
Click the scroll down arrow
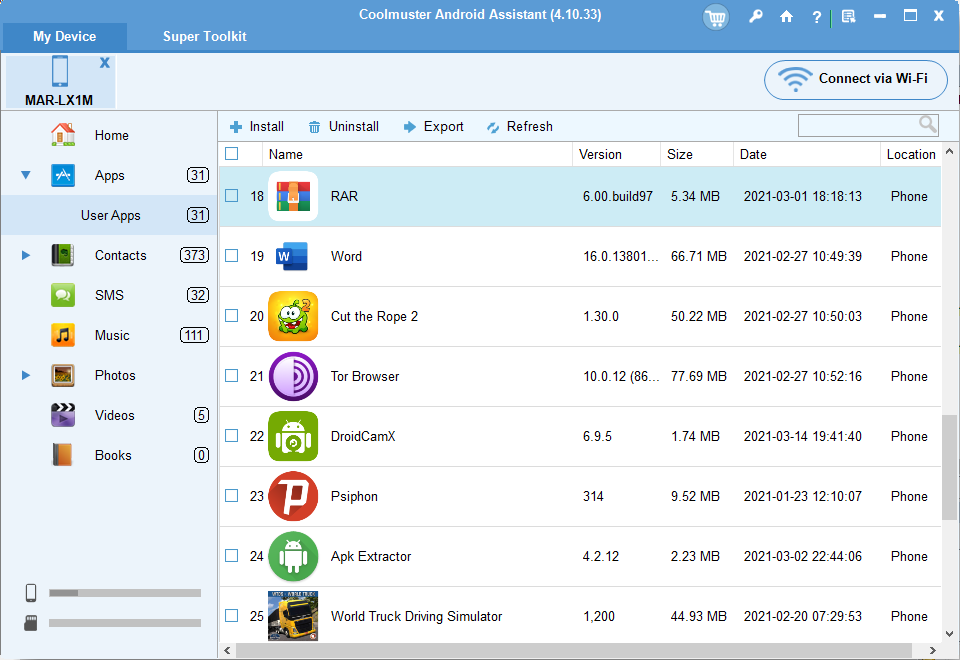949,634
